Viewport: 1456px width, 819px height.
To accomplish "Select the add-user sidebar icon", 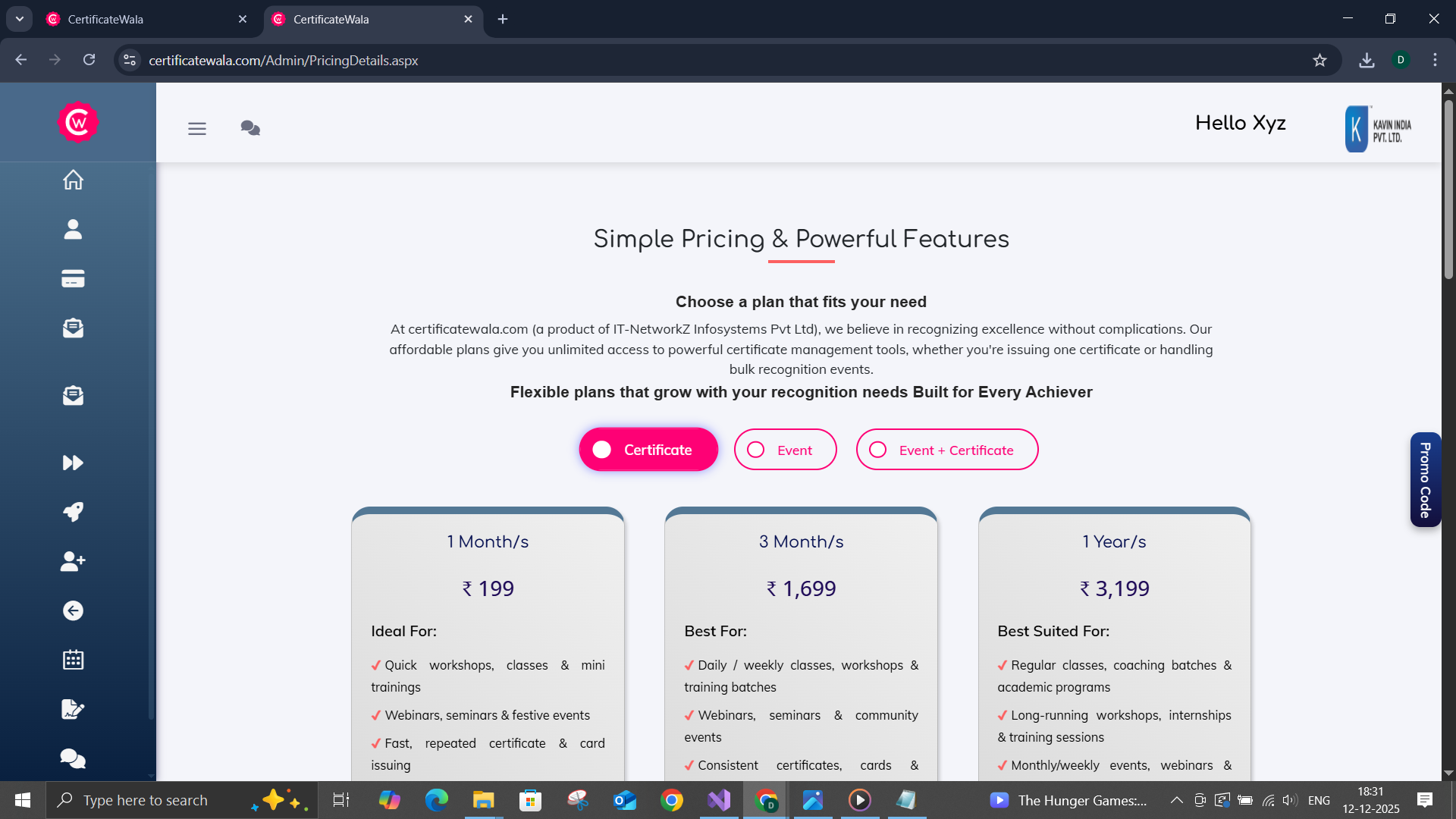I will [73, 561].
